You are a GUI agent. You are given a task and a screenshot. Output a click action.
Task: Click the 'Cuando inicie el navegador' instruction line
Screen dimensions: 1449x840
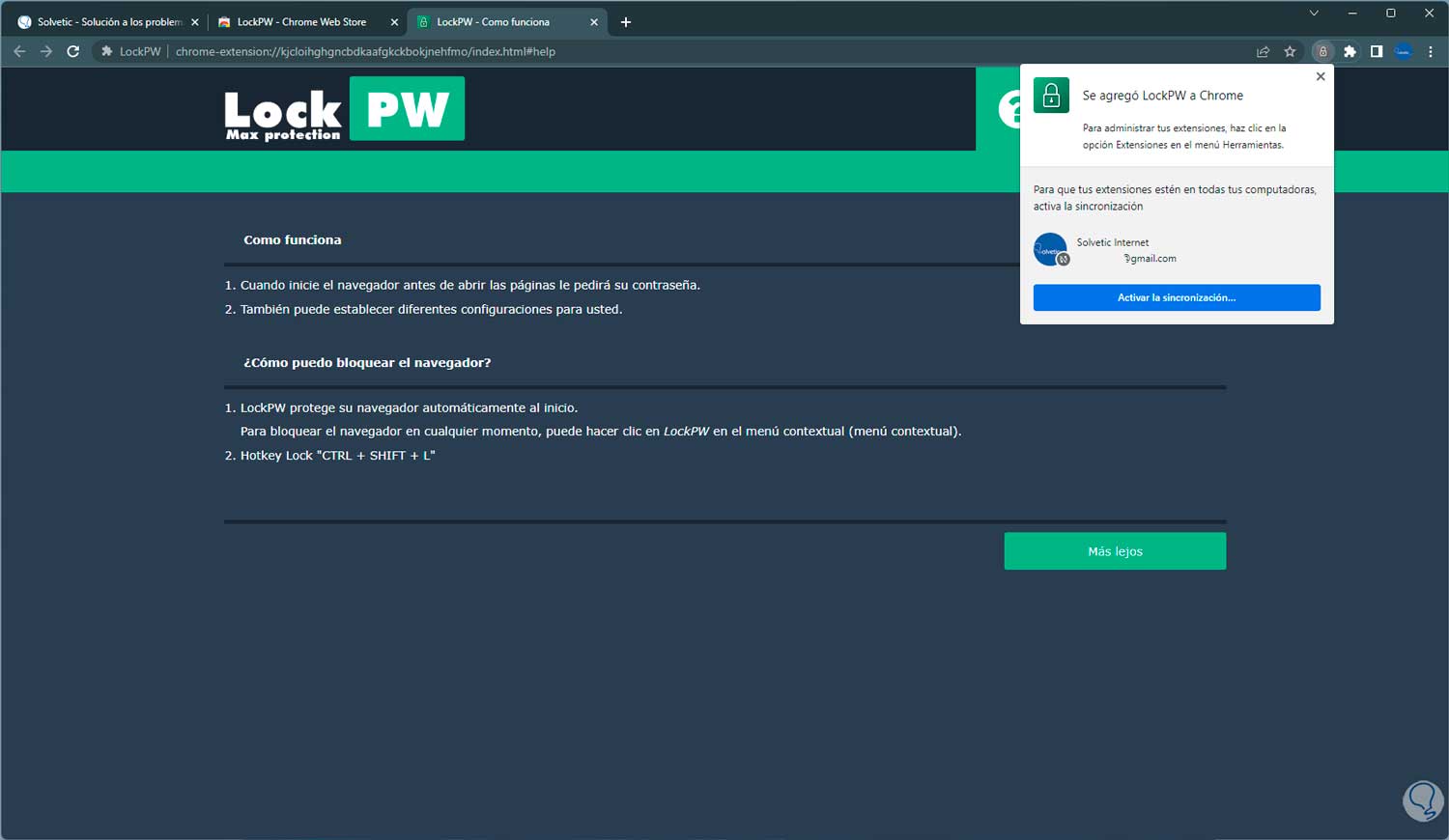pyautogui.click(x=470, y=286)
